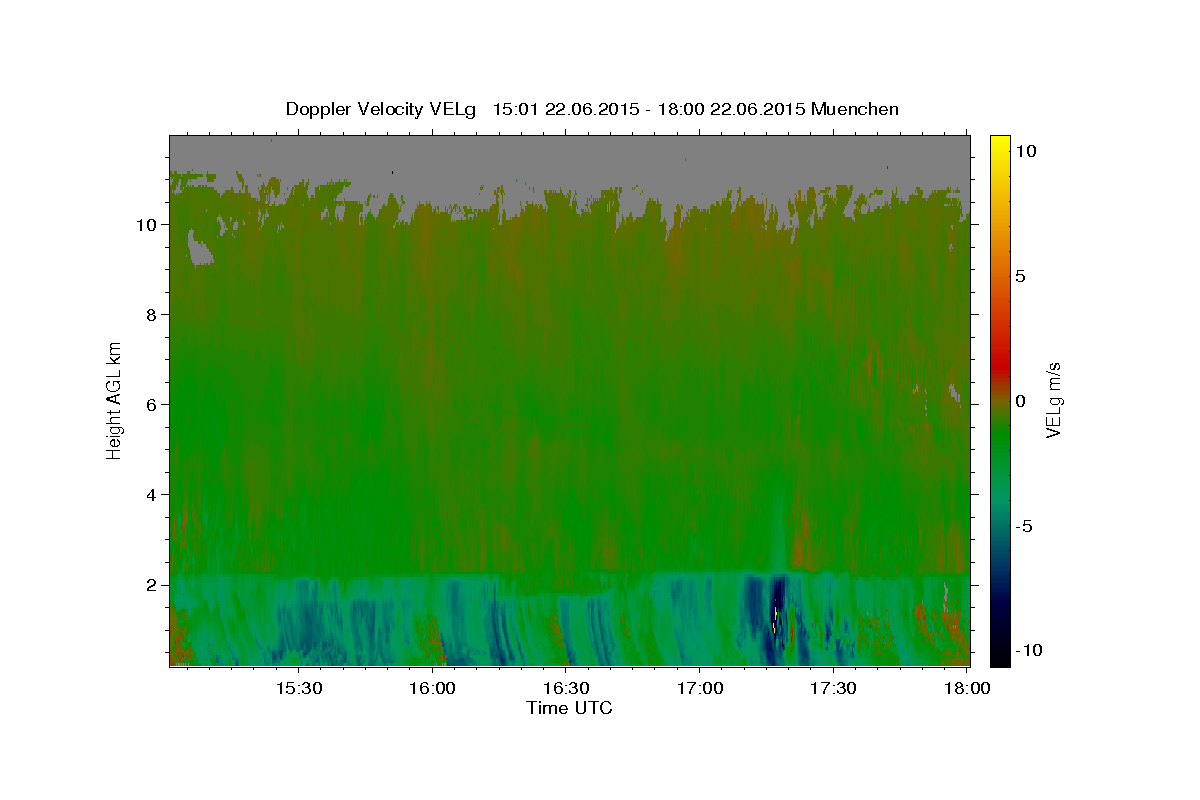Viewport: 1200px width, 800px height.
Task: Click the colorbar '-10' value label
Action: coord(1029,651)
